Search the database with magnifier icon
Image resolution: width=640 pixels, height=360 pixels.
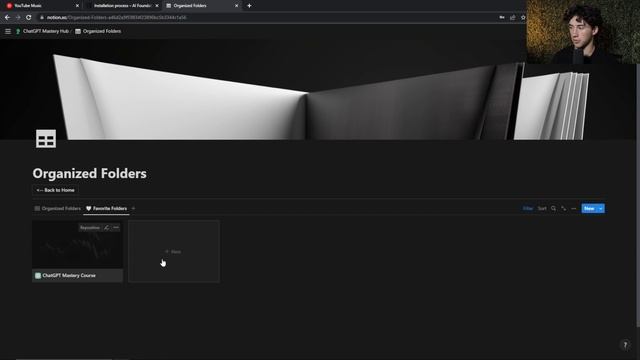pyautogui.click(x=553, y=209)
